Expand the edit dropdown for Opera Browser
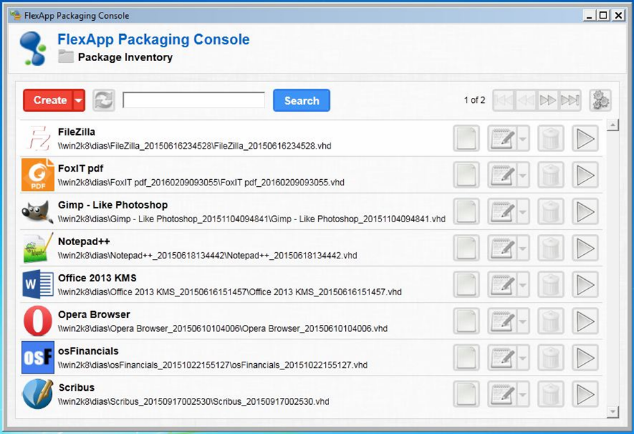Image resolution: width=634 pixels, height=434 pixels. click(523, 321)
